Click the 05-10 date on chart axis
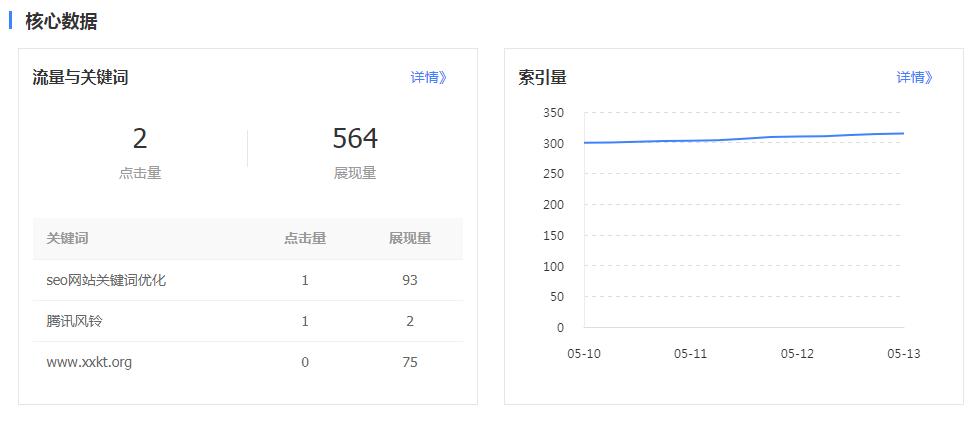The width and height of the screenshot is (975, 421). pyautogui.click(x=583, y=353)
